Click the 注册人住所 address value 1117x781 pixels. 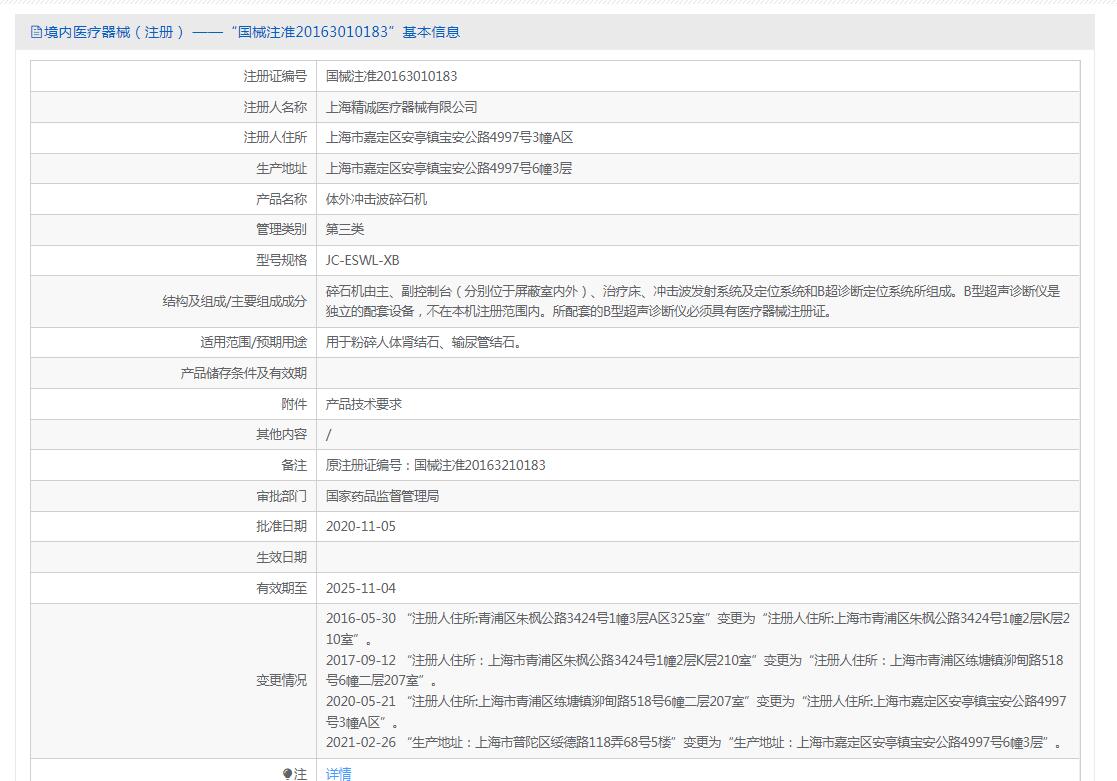pos(449,138)
